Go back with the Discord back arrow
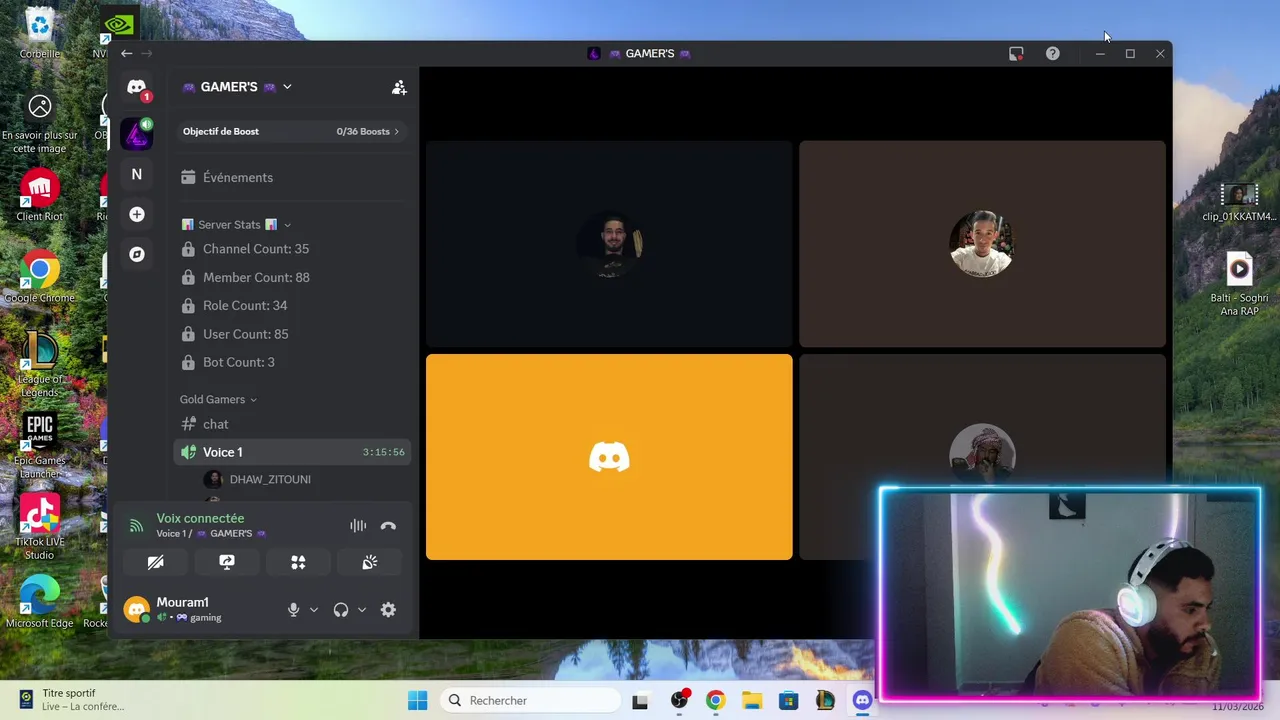This screenshot has height=720, width=1280. point(126,53)
